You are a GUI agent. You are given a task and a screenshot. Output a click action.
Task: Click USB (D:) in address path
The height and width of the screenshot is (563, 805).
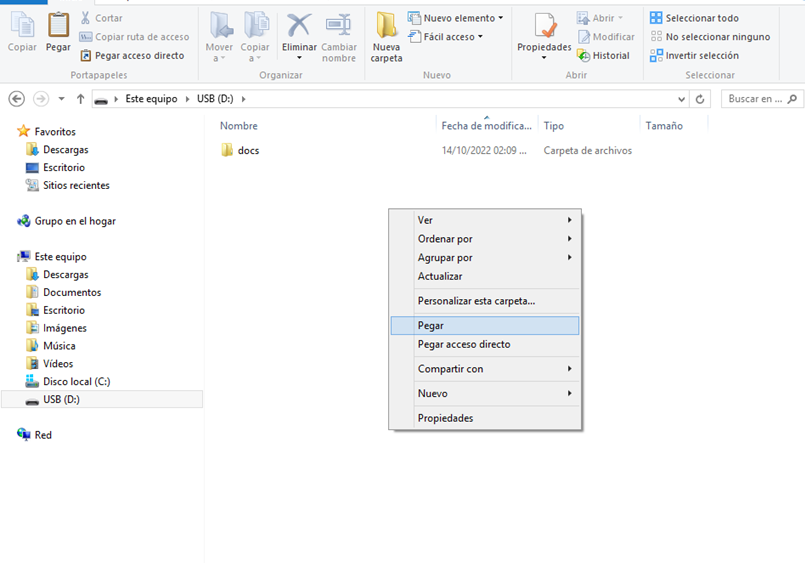coord(215,99)
